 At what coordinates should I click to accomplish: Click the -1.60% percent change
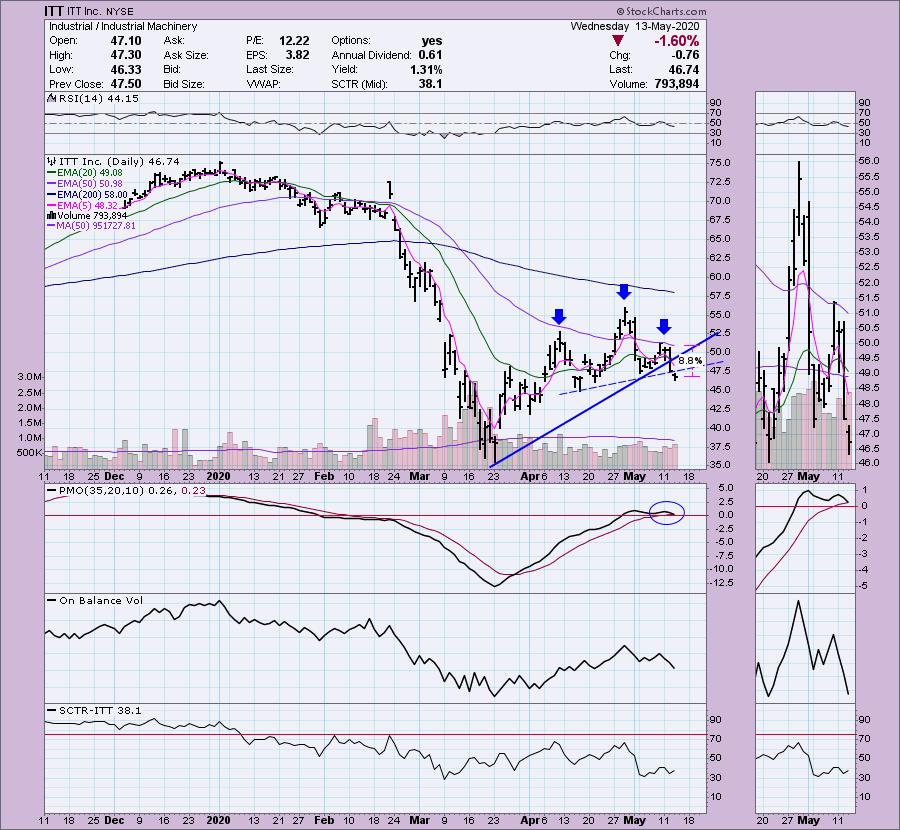point(676,41)
